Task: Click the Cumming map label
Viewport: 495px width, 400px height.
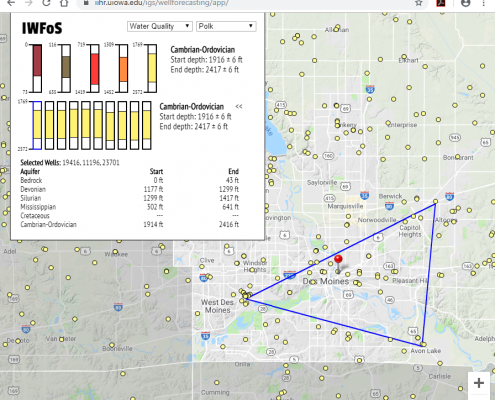Action: click(215, 392)
